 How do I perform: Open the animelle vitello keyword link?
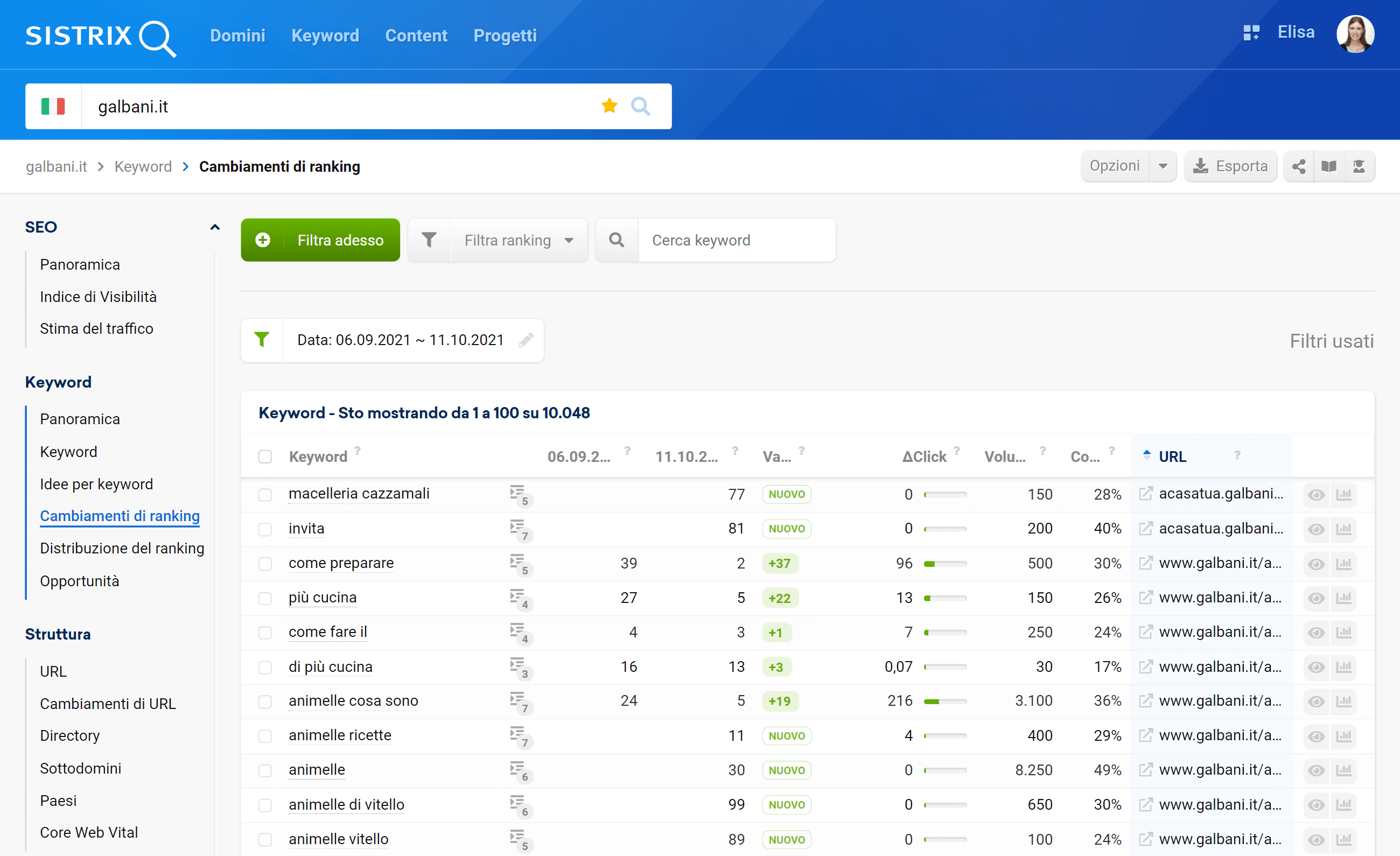coord(339,839)
